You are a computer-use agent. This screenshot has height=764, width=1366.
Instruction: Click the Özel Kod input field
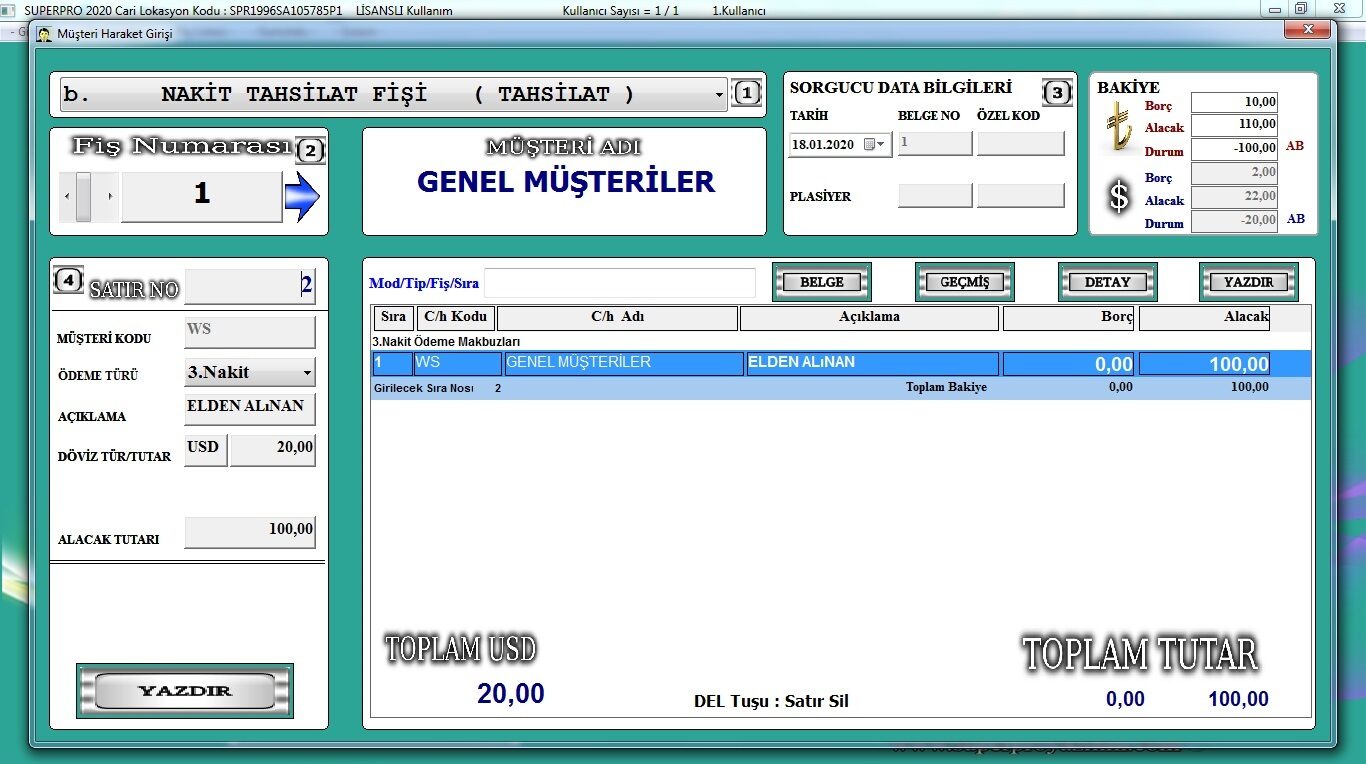(1020, 144)
